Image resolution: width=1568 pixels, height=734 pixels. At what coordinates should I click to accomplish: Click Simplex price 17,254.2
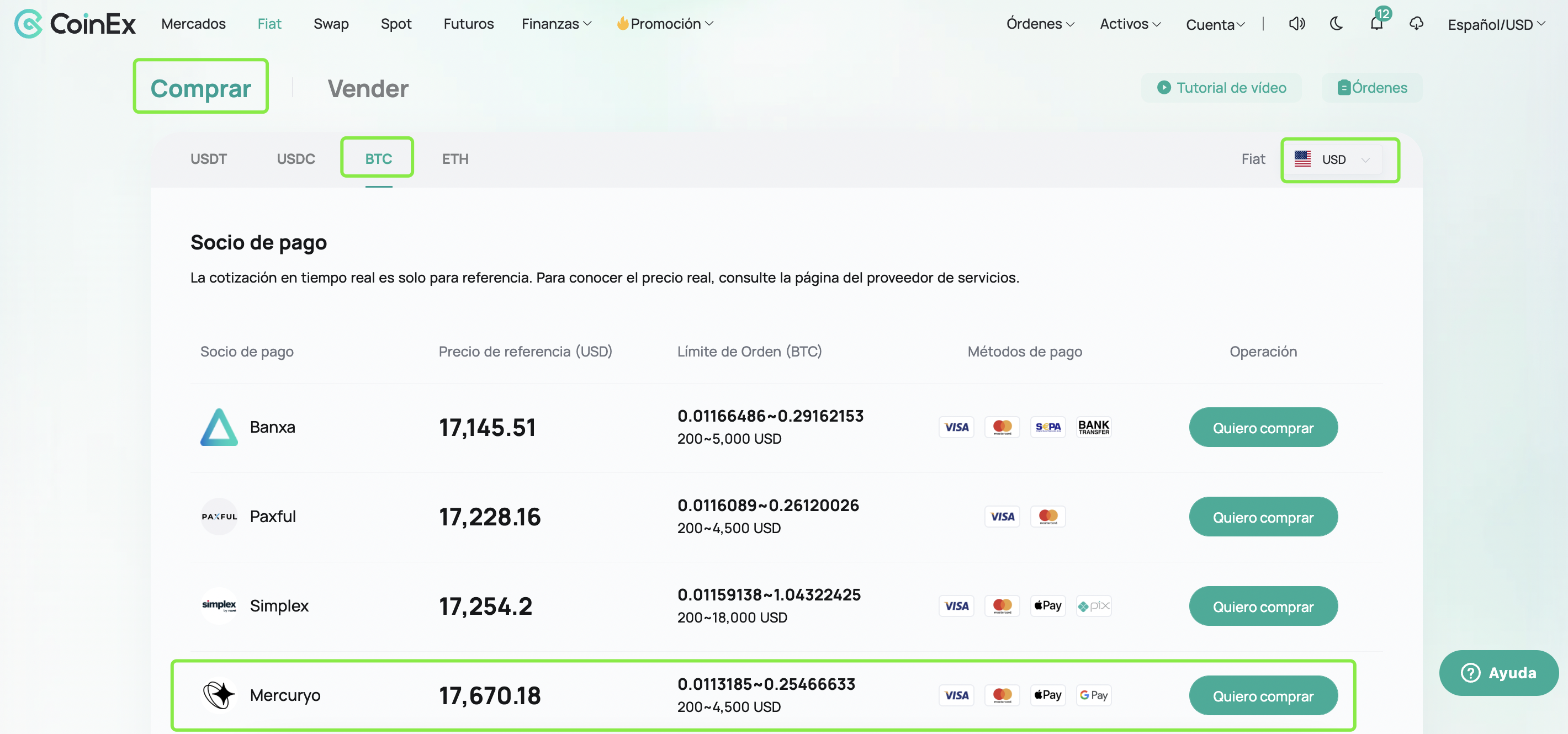[485, 606]
